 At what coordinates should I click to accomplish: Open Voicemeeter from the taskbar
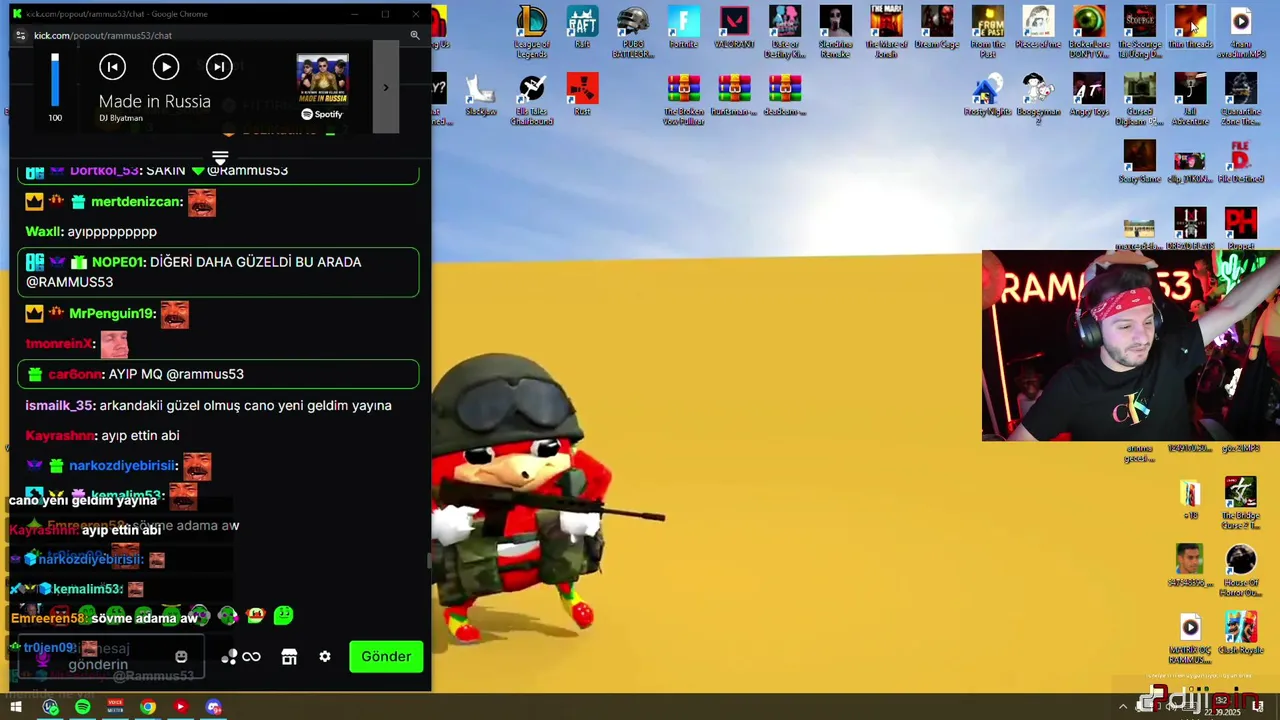tap(115, 707)
